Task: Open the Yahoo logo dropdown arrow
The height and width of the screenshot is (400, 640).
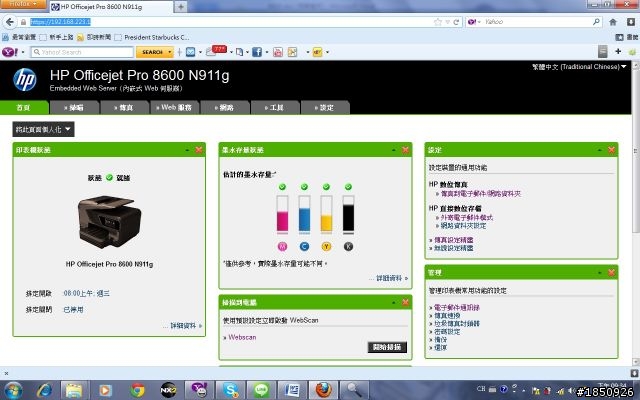Action: (23, 52)
